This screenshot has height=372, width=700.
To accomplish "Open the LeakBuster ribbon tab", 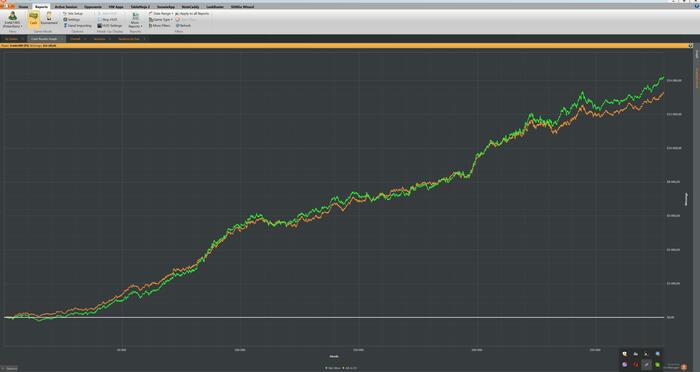I will (x=215, y=7).
